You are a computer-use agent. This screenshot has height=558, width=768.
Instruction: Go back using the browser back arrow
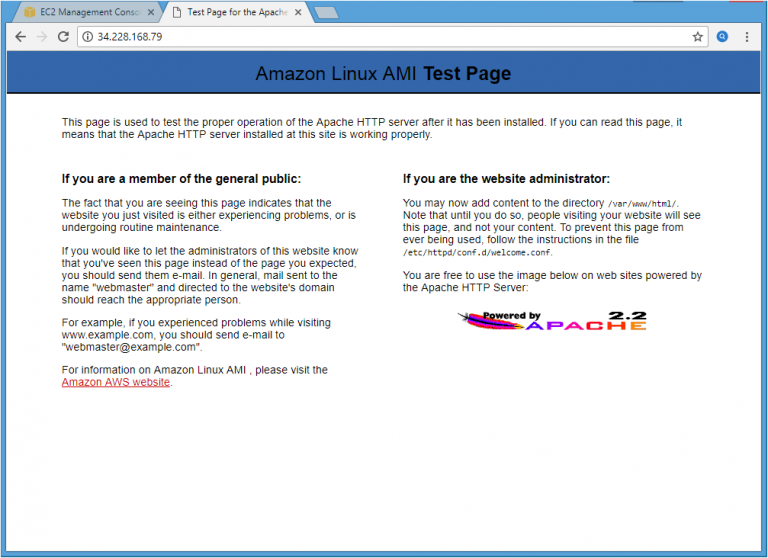pos(21,37)
